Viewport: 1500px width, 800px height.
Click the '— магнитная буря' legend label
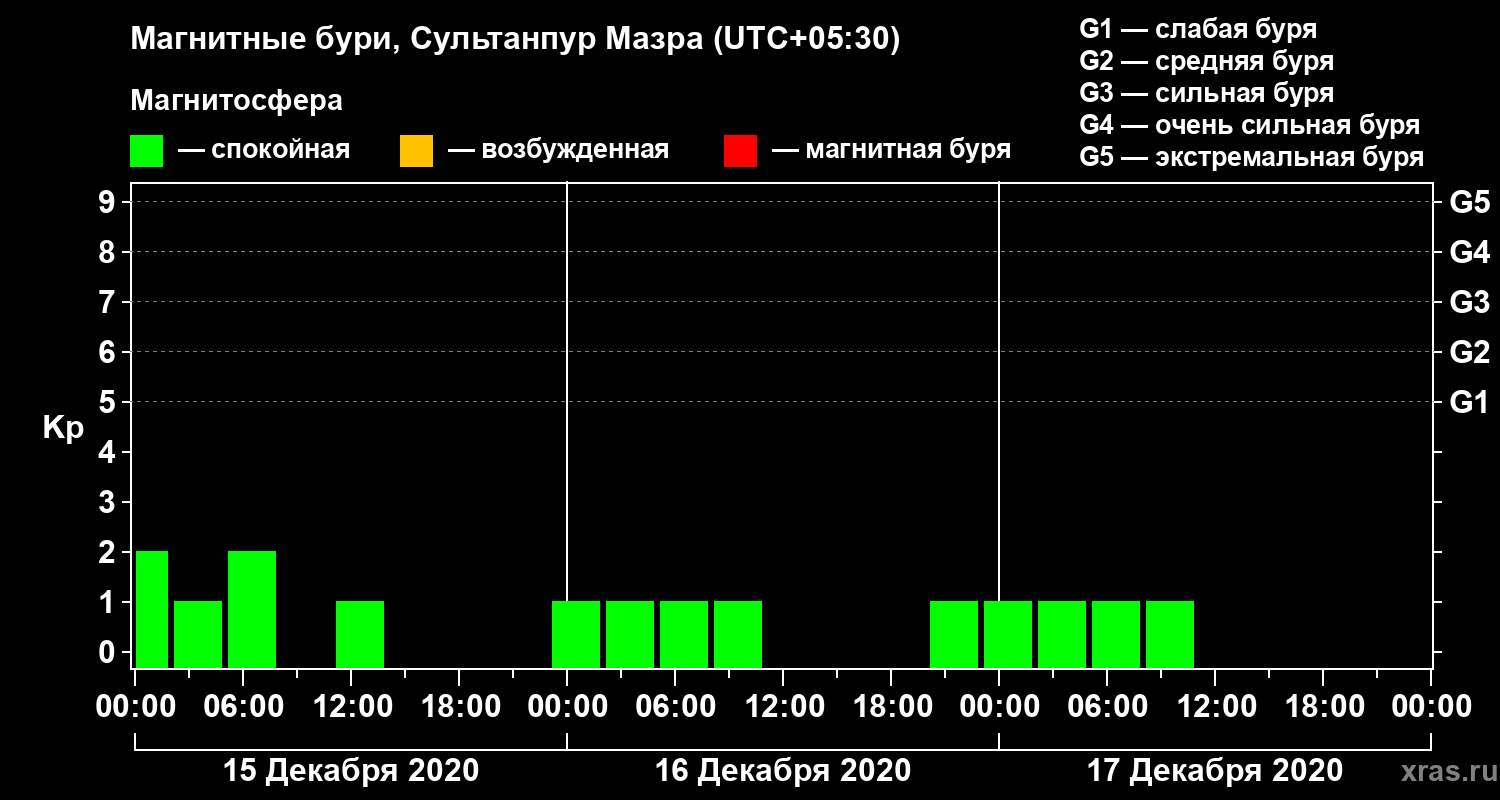pyautogui.click(x=891, y=150)
